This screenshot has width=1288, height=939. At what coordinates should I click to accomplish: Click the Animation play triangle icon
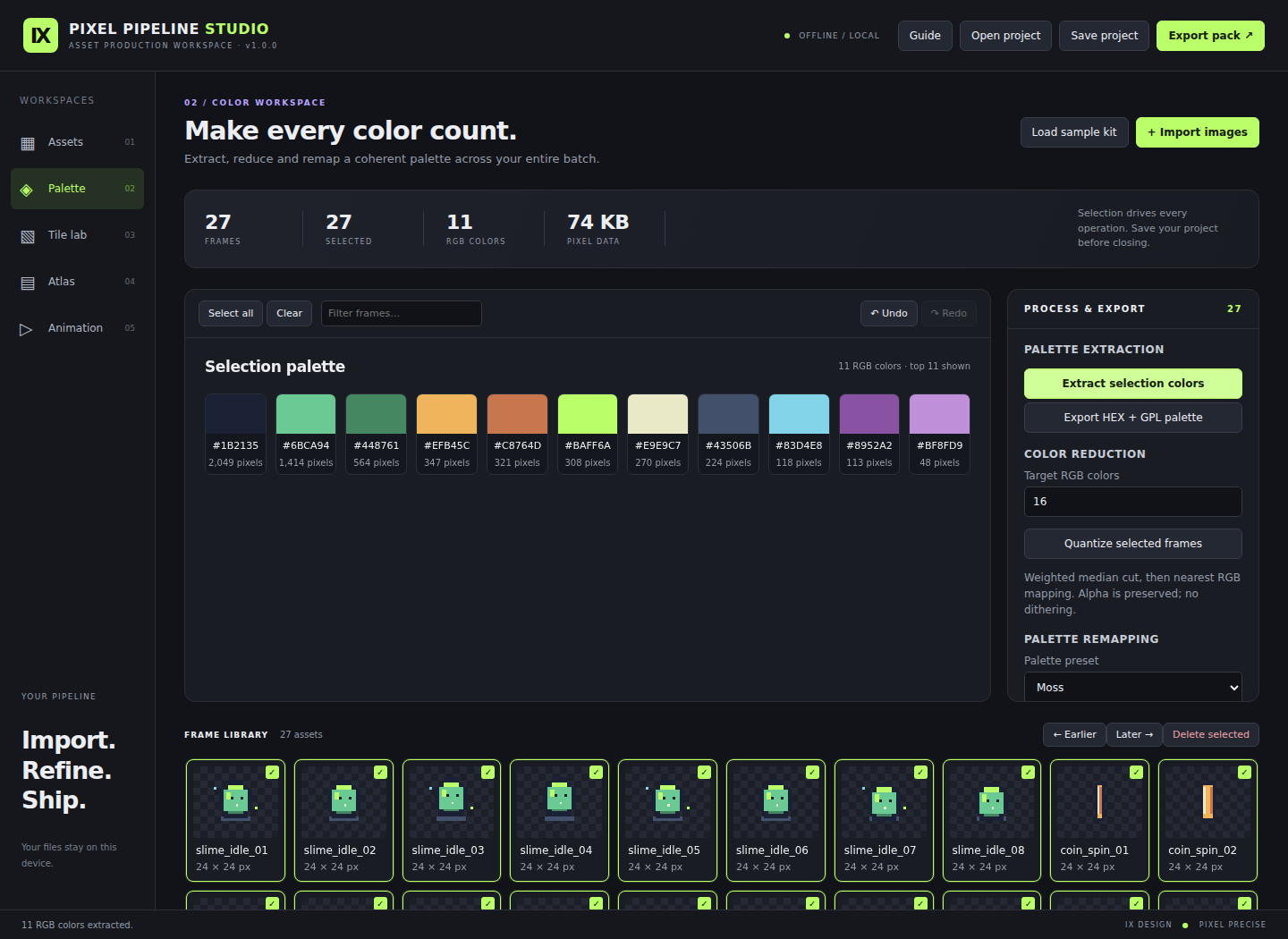tap(26, 329)
